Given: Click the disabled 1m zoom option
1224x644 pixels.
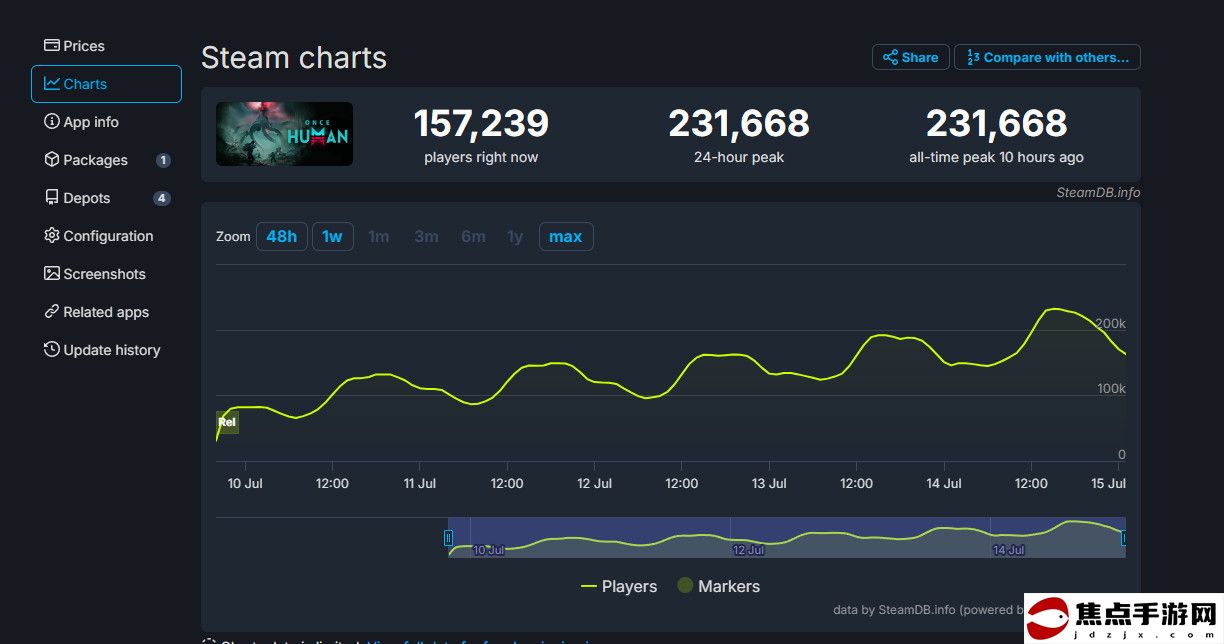Looking at the screenshot, I should [378, 236].
